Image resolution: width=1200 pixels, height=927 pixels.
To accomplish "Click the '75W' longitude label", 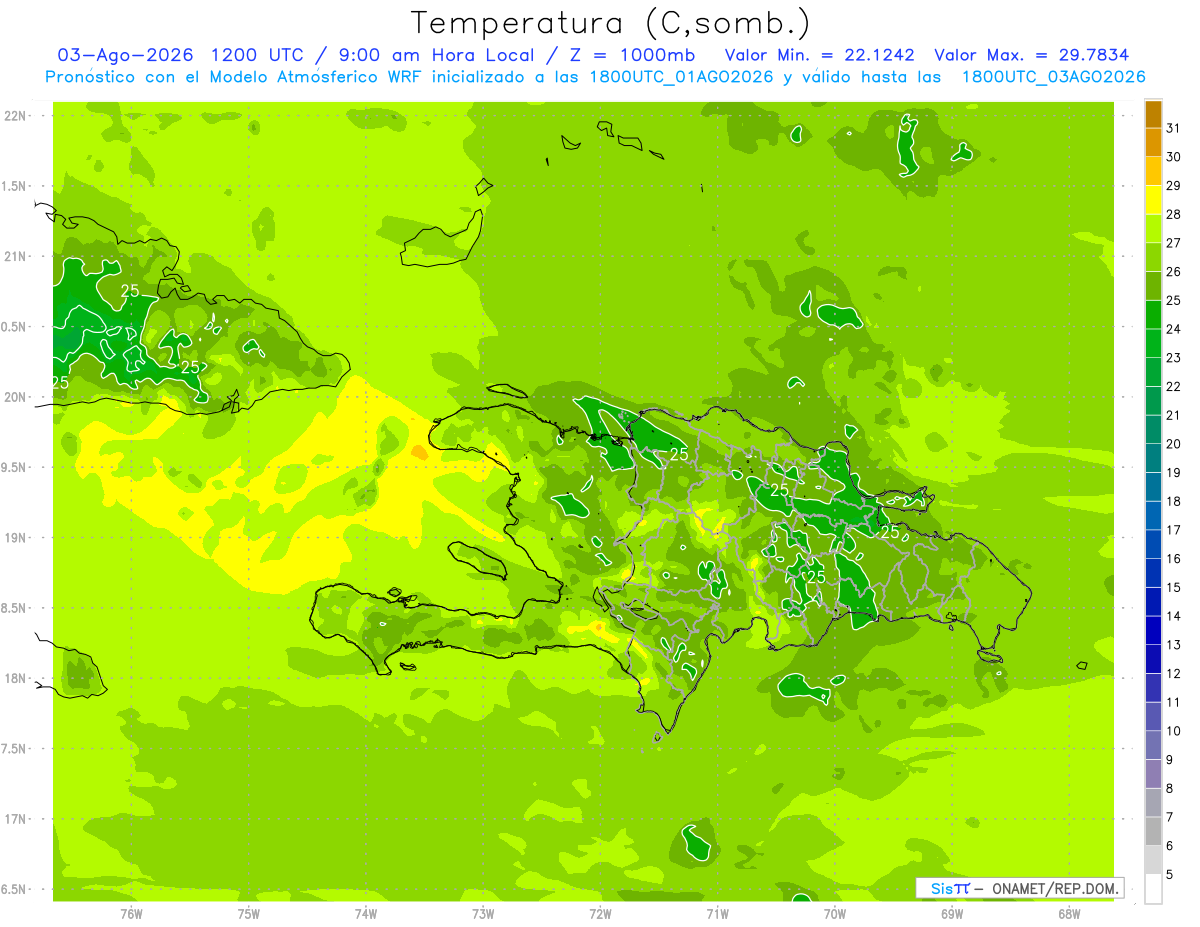I will click(x=249, y=914).
